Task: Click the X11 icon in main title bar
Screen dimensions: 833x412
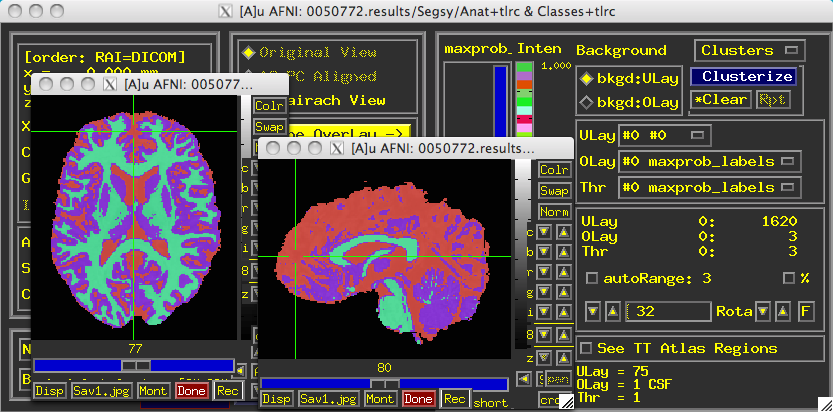Action: pos(225,11)
